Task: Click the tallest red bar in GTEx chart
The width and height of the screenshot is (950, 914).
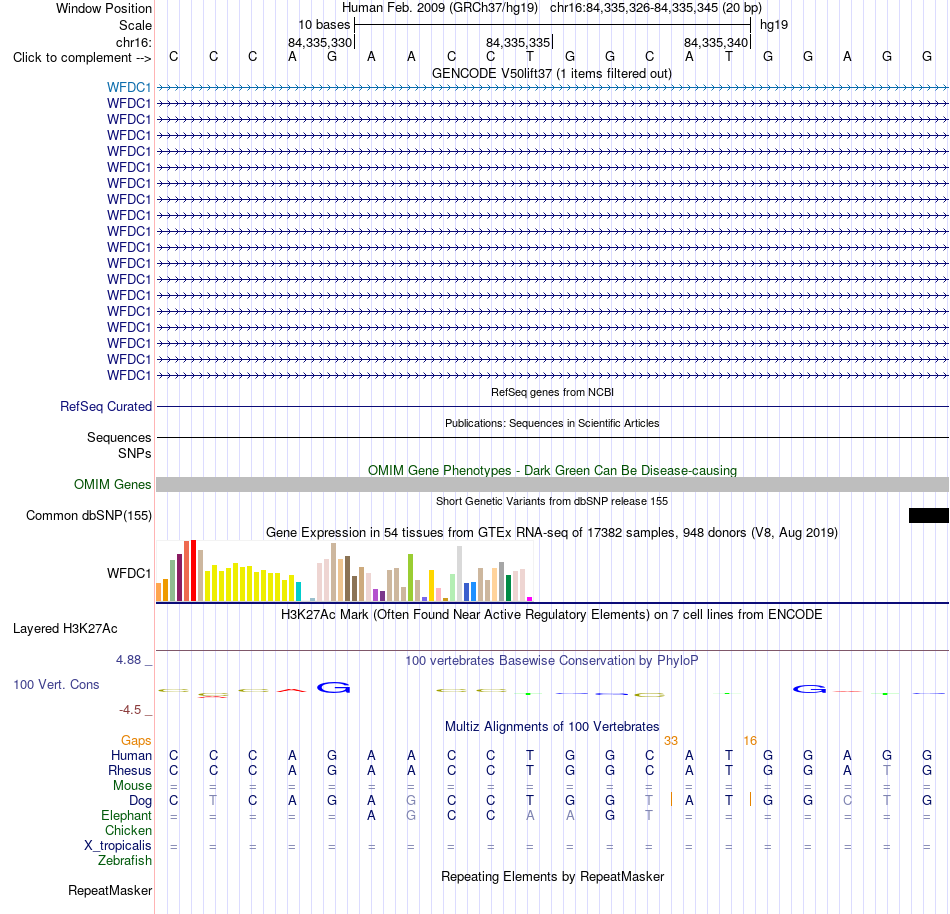Action: (193, 571)
